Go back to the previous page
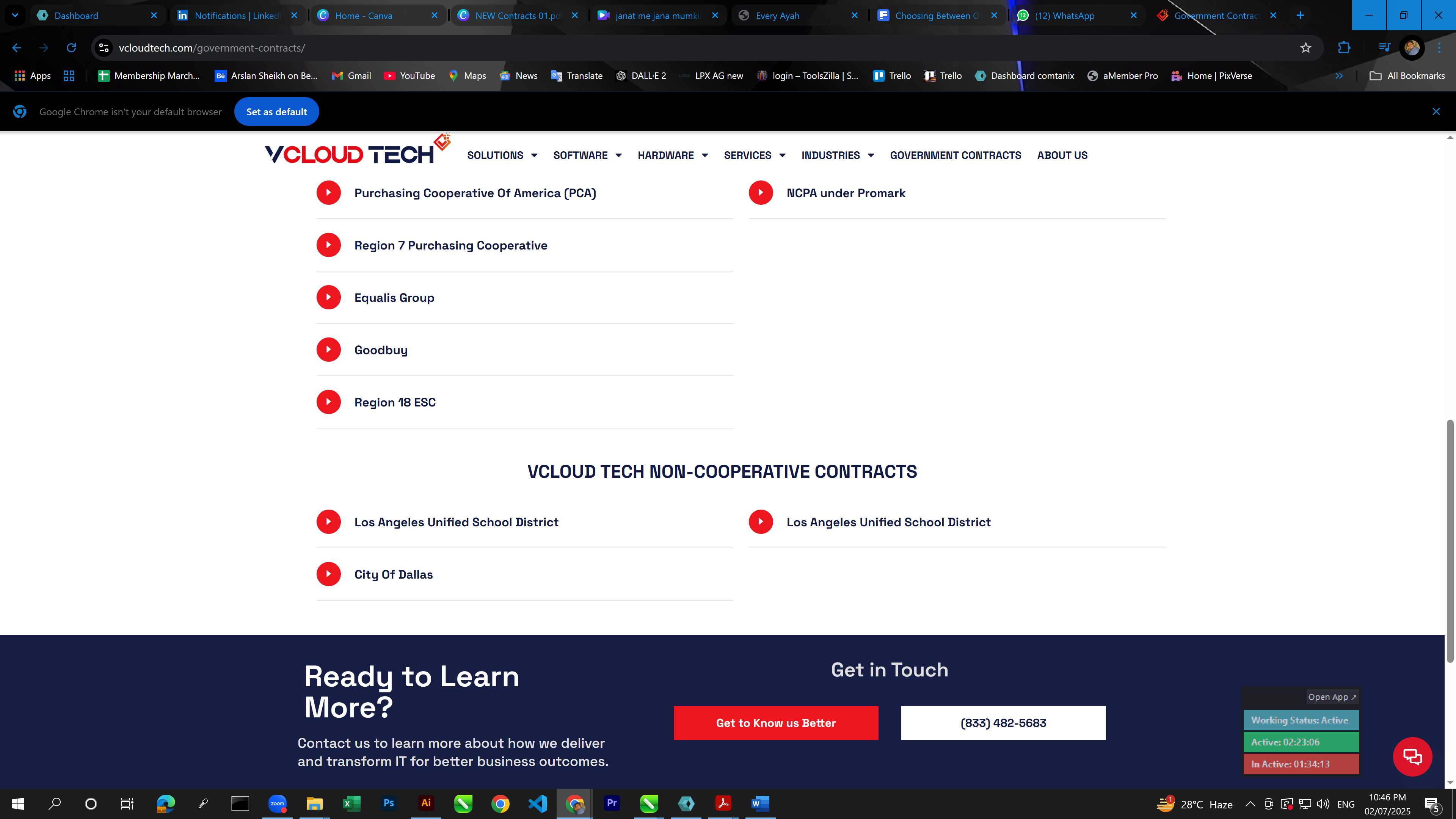Image resolution: width=1456 pixels, height=819 pixels. pos(17,48)
